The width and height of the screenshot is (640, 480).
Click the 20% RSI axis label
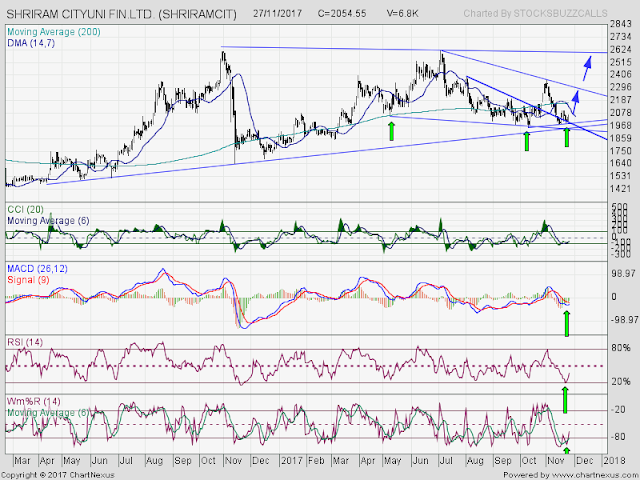[x=621, y=382]
